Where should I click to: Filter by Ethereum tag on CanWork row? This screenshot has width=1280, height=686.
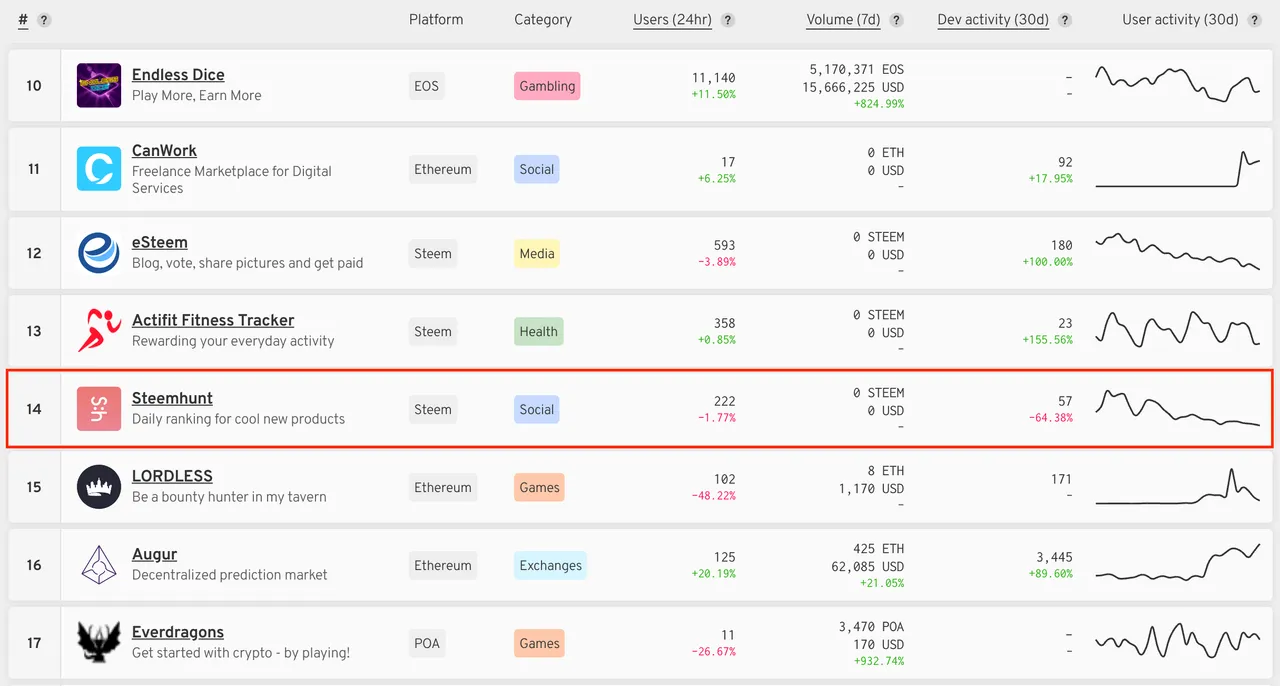click(x=443, y=170)
